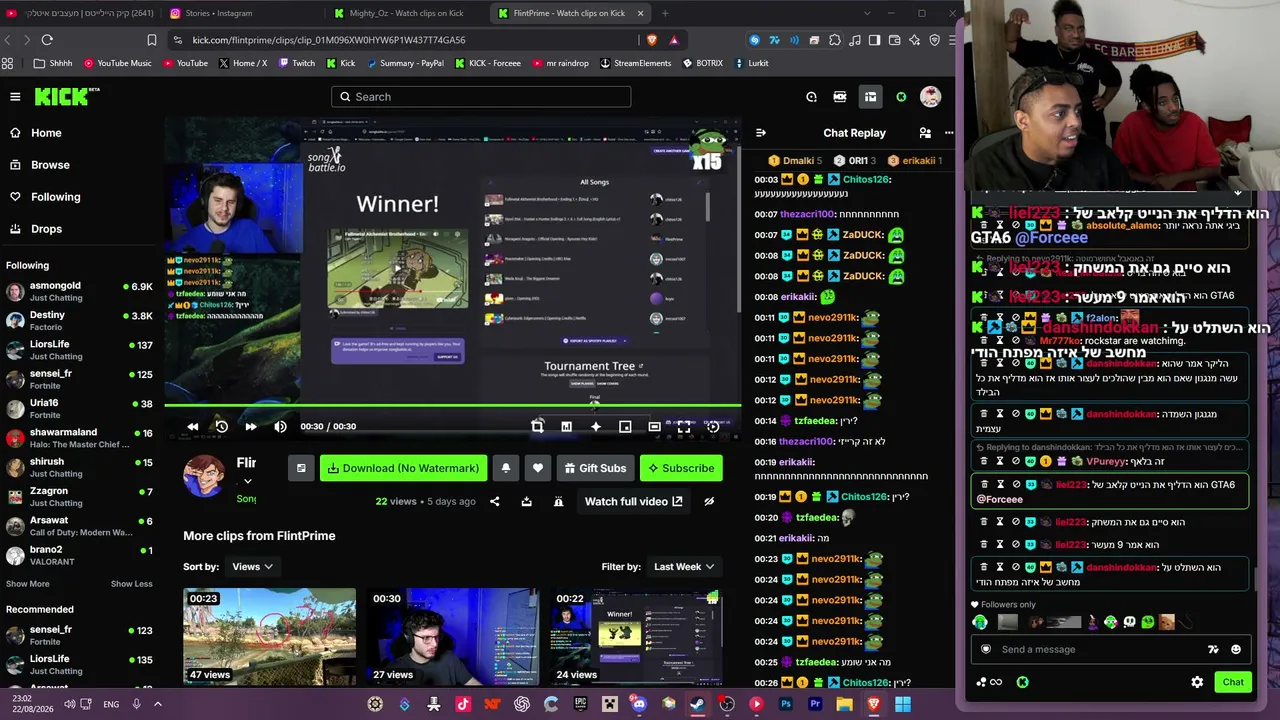Click Show More under Following

point(27,584)
